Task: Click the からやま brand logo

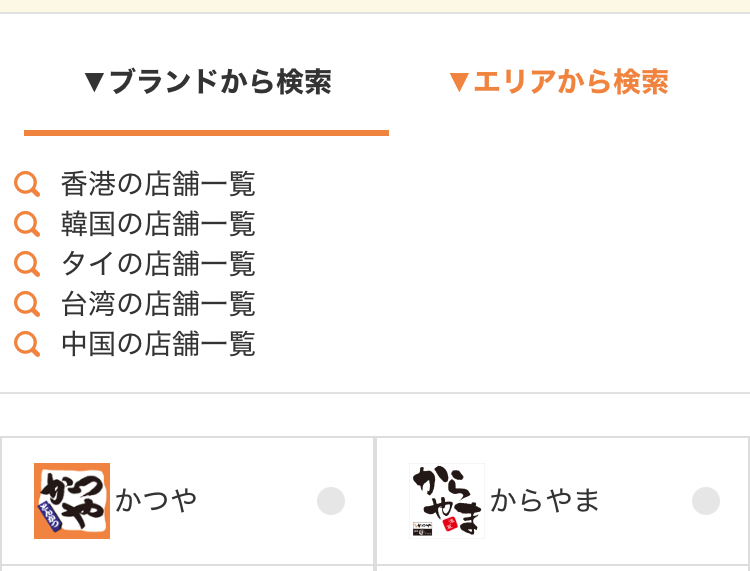Action: click(x=447, y=501)
